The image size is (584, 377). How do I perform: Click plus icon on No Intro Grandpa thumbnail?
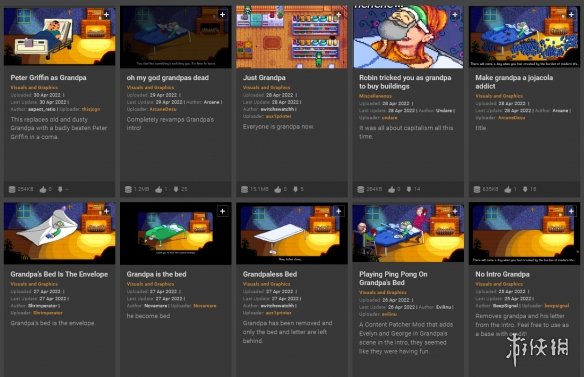(571, 211)
